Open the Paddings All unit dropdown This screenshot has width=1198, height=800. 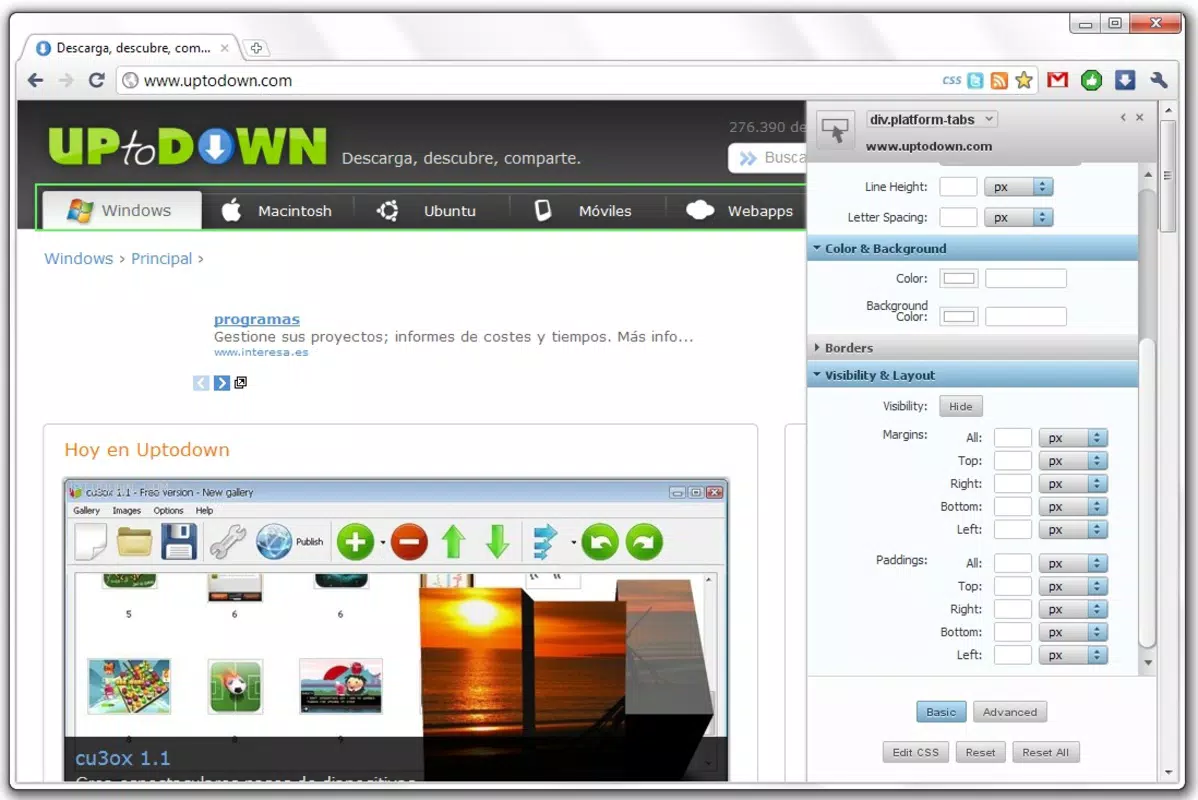(1073, 563)
